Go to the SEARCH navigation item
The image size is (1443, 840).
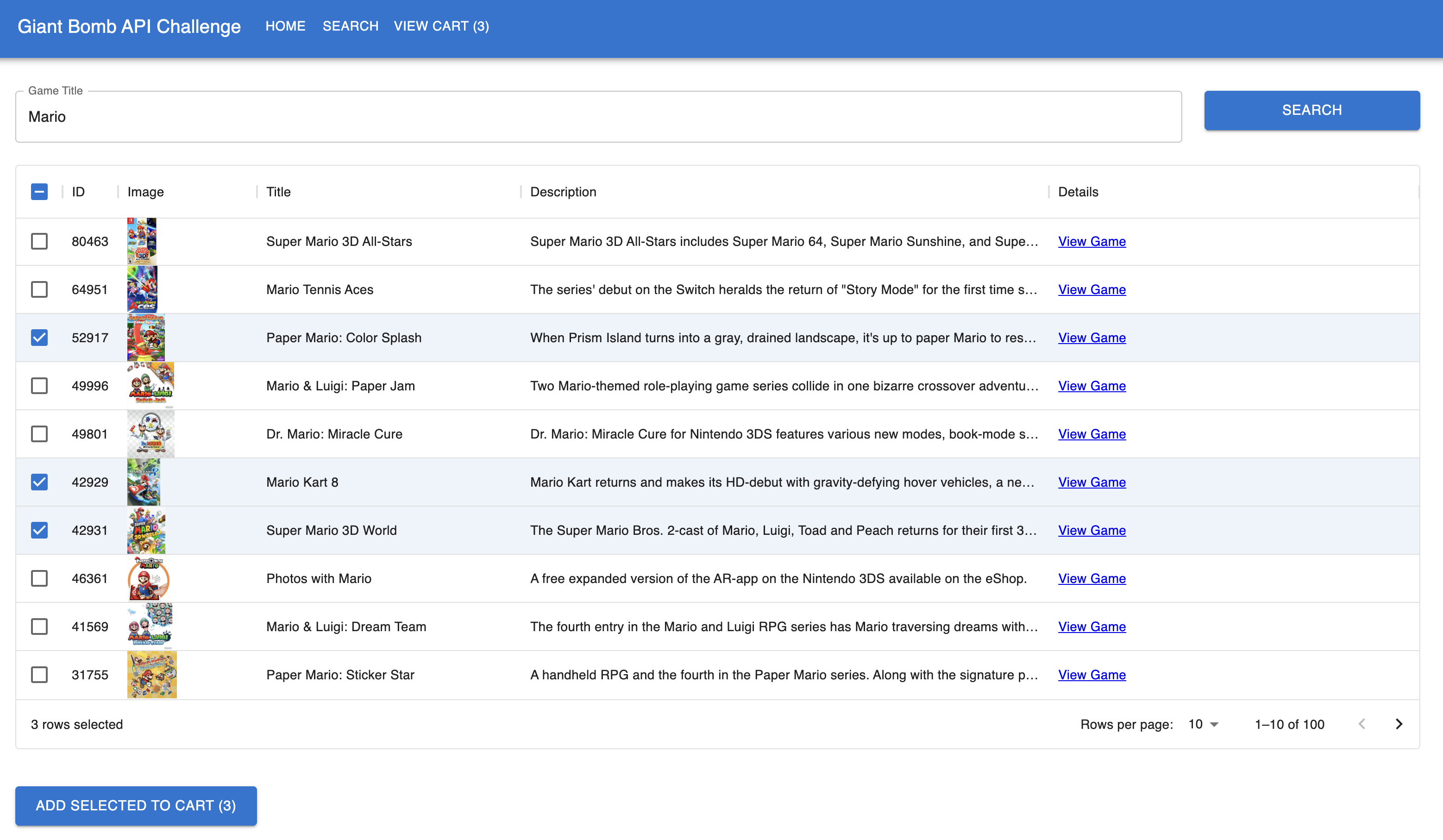coord(351,26)
